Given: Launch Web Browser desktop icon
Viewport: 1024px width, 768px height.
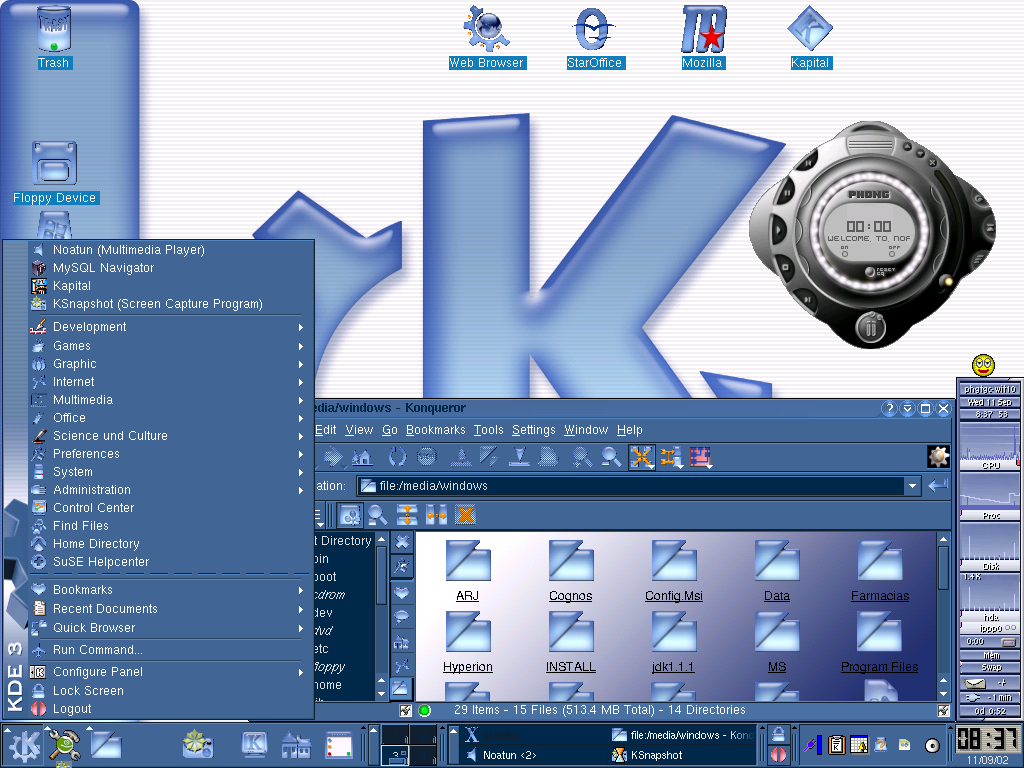Looking at the screenshot, I should pos(487,37).
